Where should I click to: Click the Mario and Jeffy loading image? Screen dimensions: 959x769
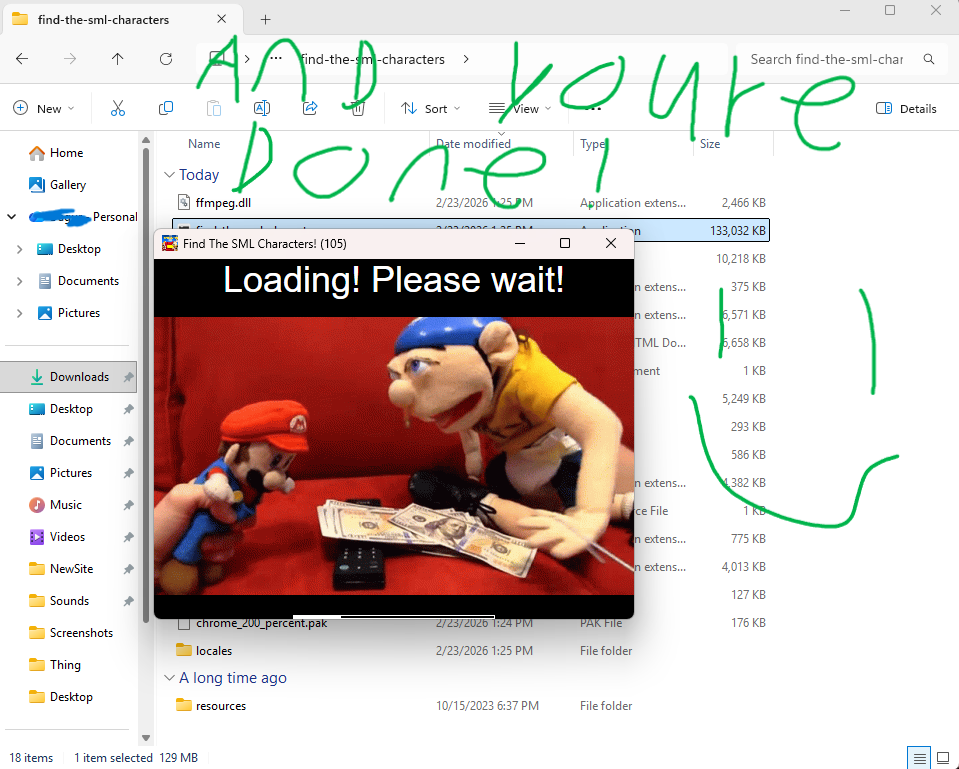(394, 456)
